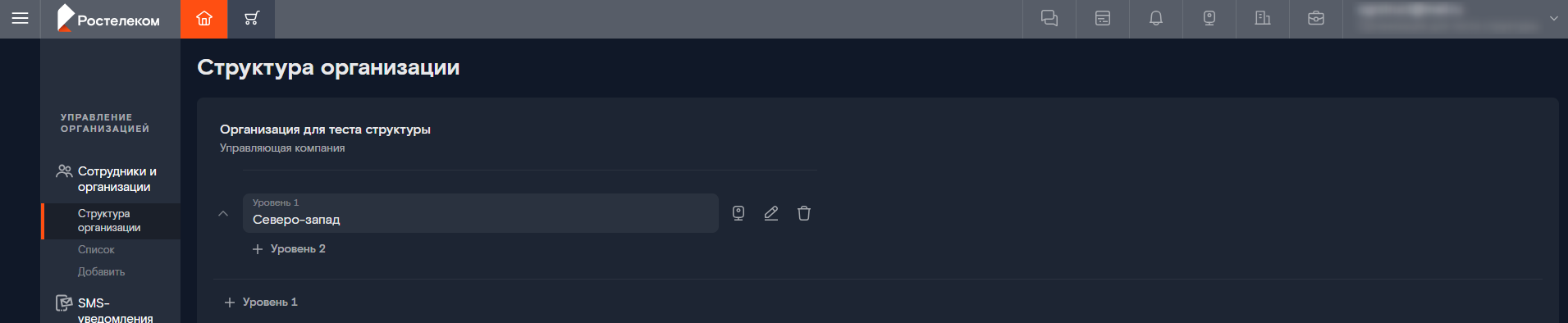Collapse the Северо-запад level
Viewport: 1568px width, 323px height.
(x=223, y=213)
